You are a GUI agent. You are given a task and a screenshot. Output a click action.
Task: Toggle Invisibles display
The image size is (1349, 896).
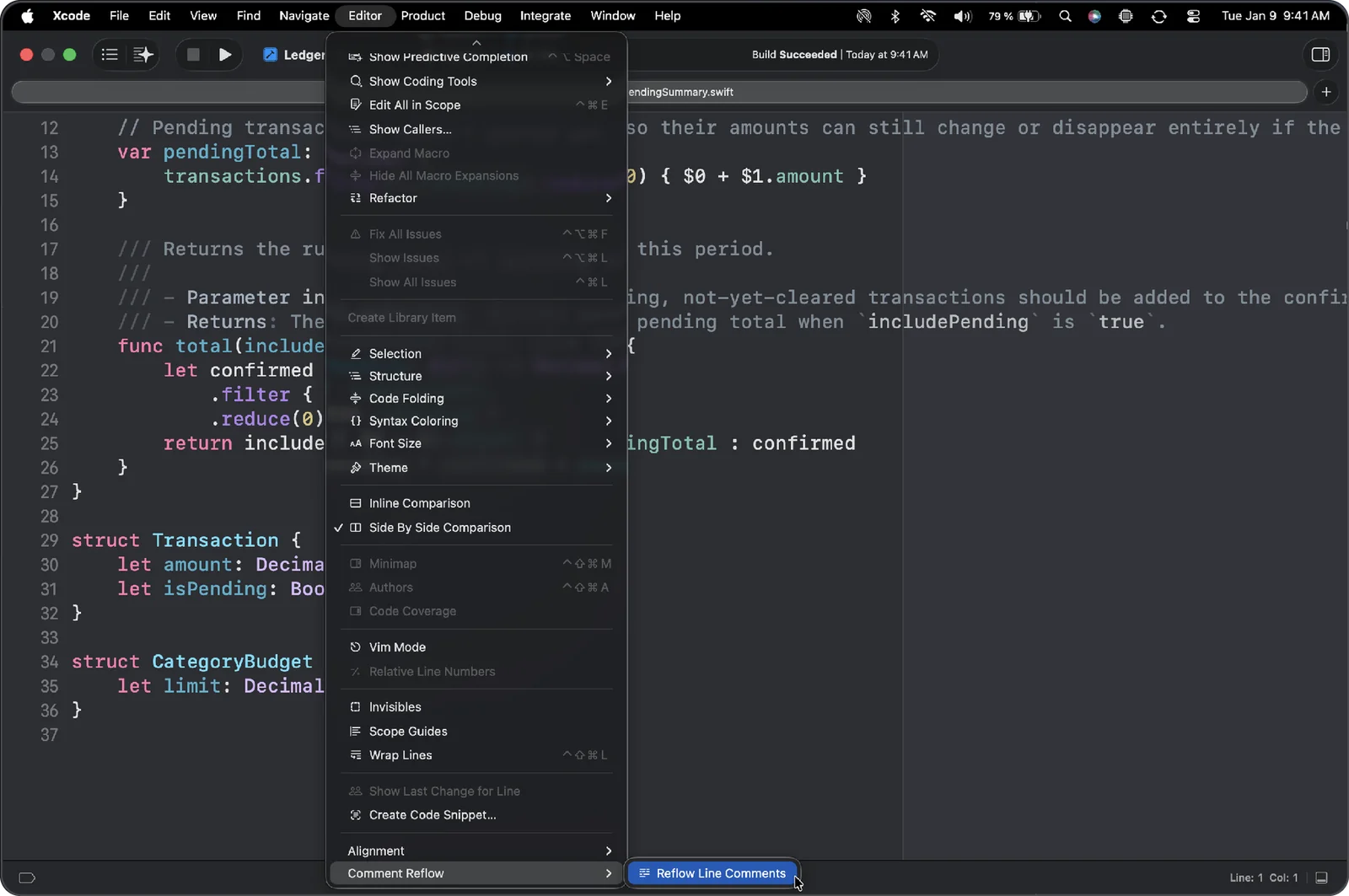coord(476,707)
